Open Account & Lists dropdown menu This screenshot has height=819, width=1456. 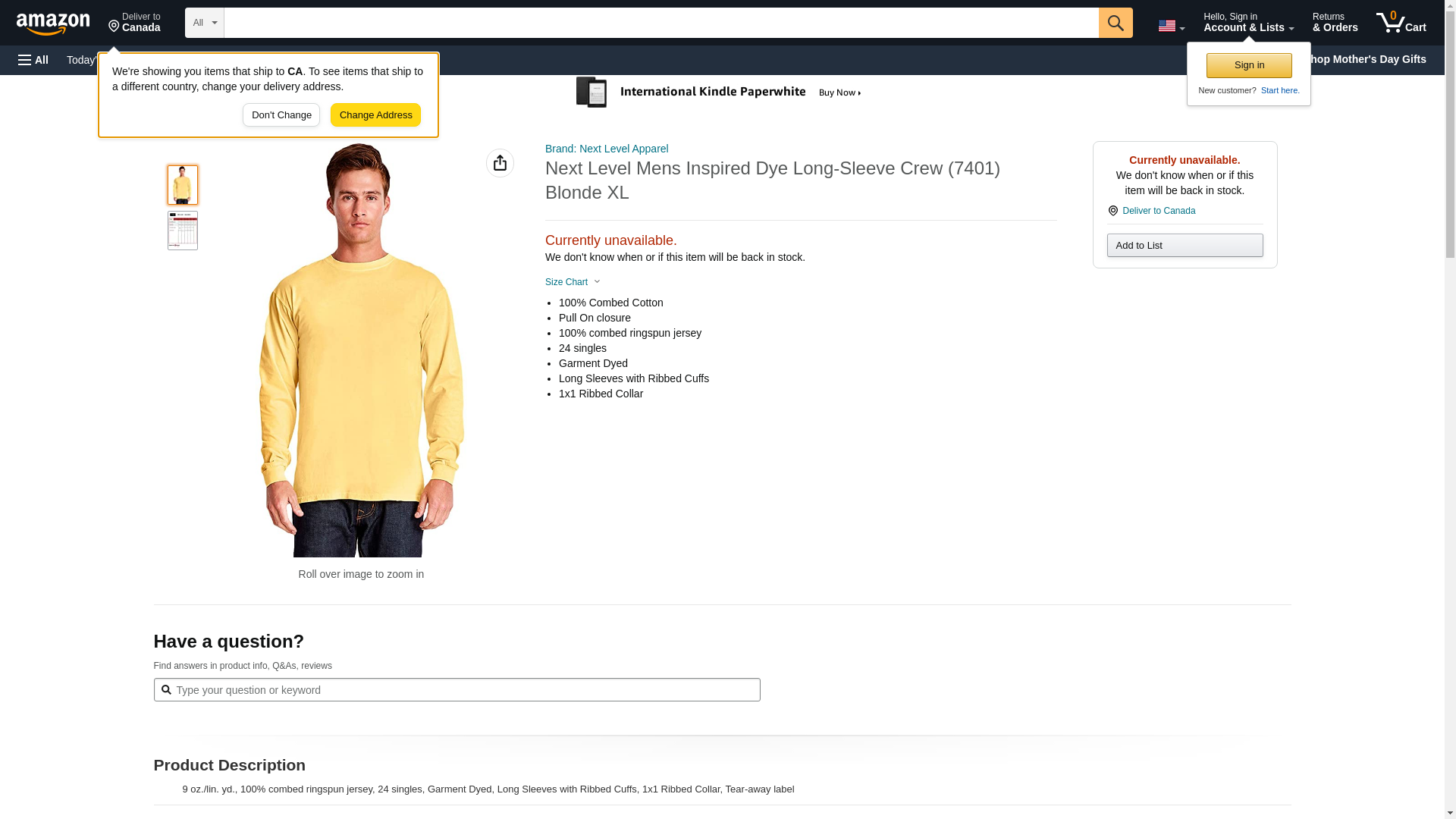(x=1247, y=23)
